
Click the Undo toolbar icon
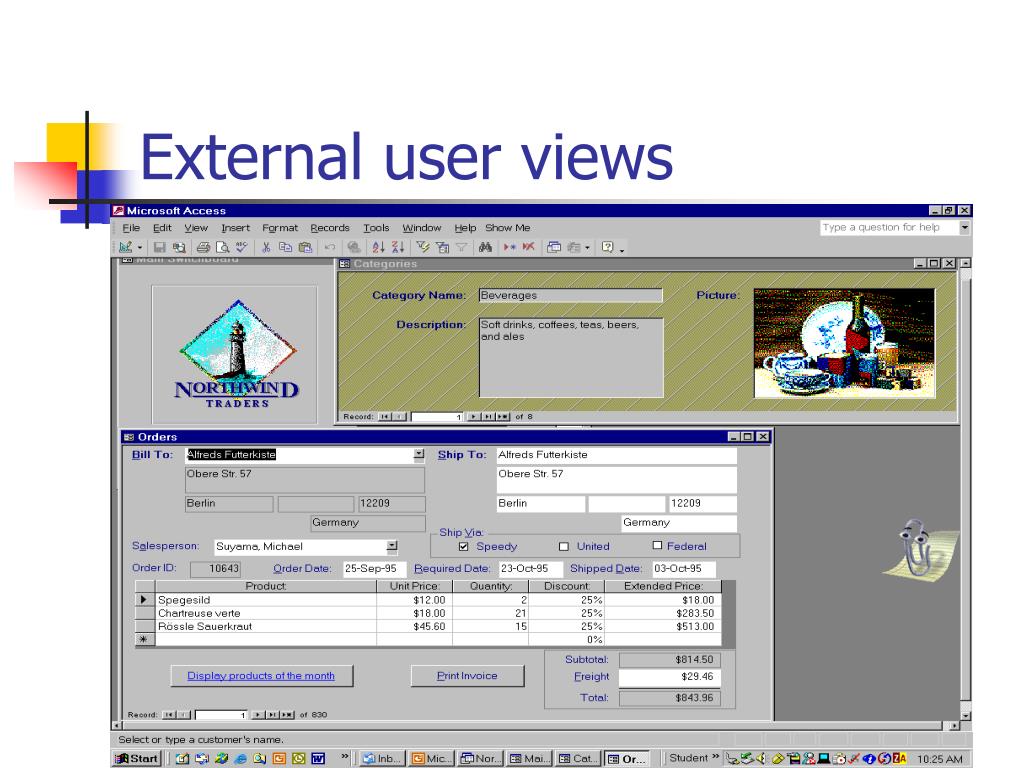pos(330,248)
